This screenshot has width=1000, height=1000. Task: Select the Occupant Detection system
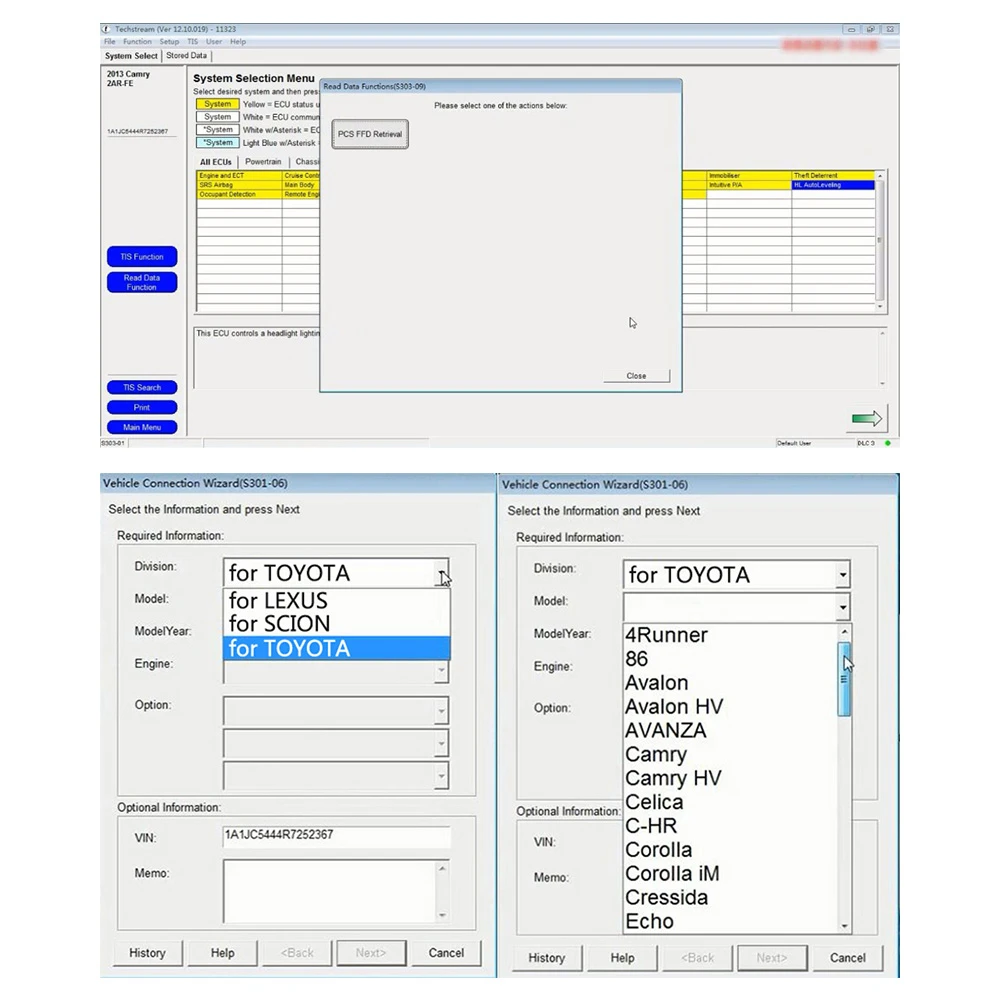tap(239, 195)
